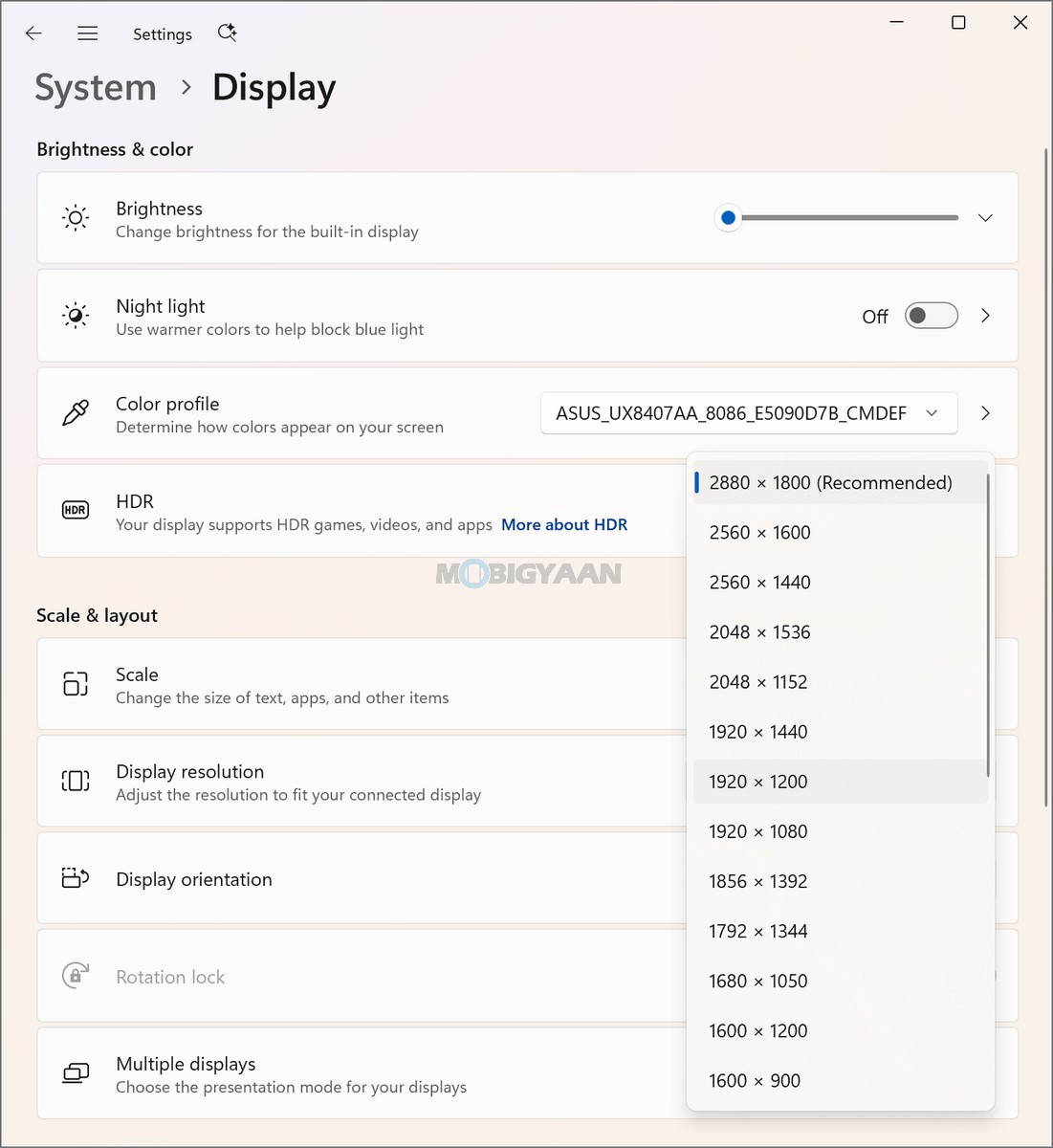Pick the 1680 × 1050 option
The image size is (1053, 1148).
click(x=841, y=981)
